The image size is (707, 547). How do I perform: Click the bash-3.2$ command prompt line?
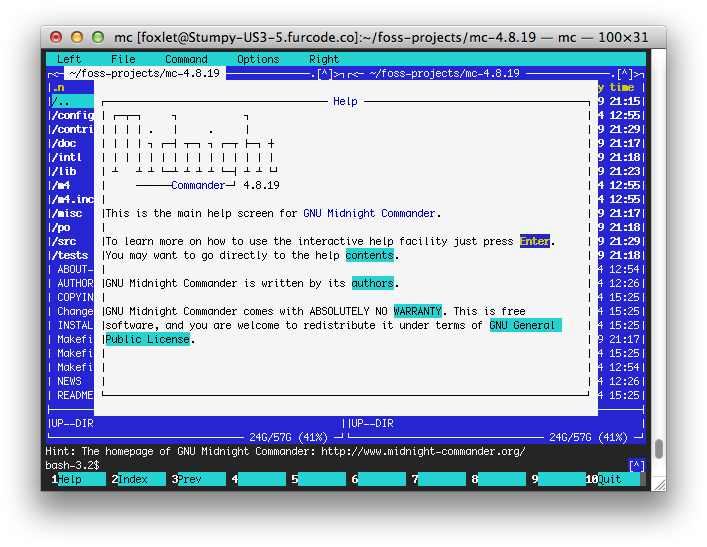point(72,465)
